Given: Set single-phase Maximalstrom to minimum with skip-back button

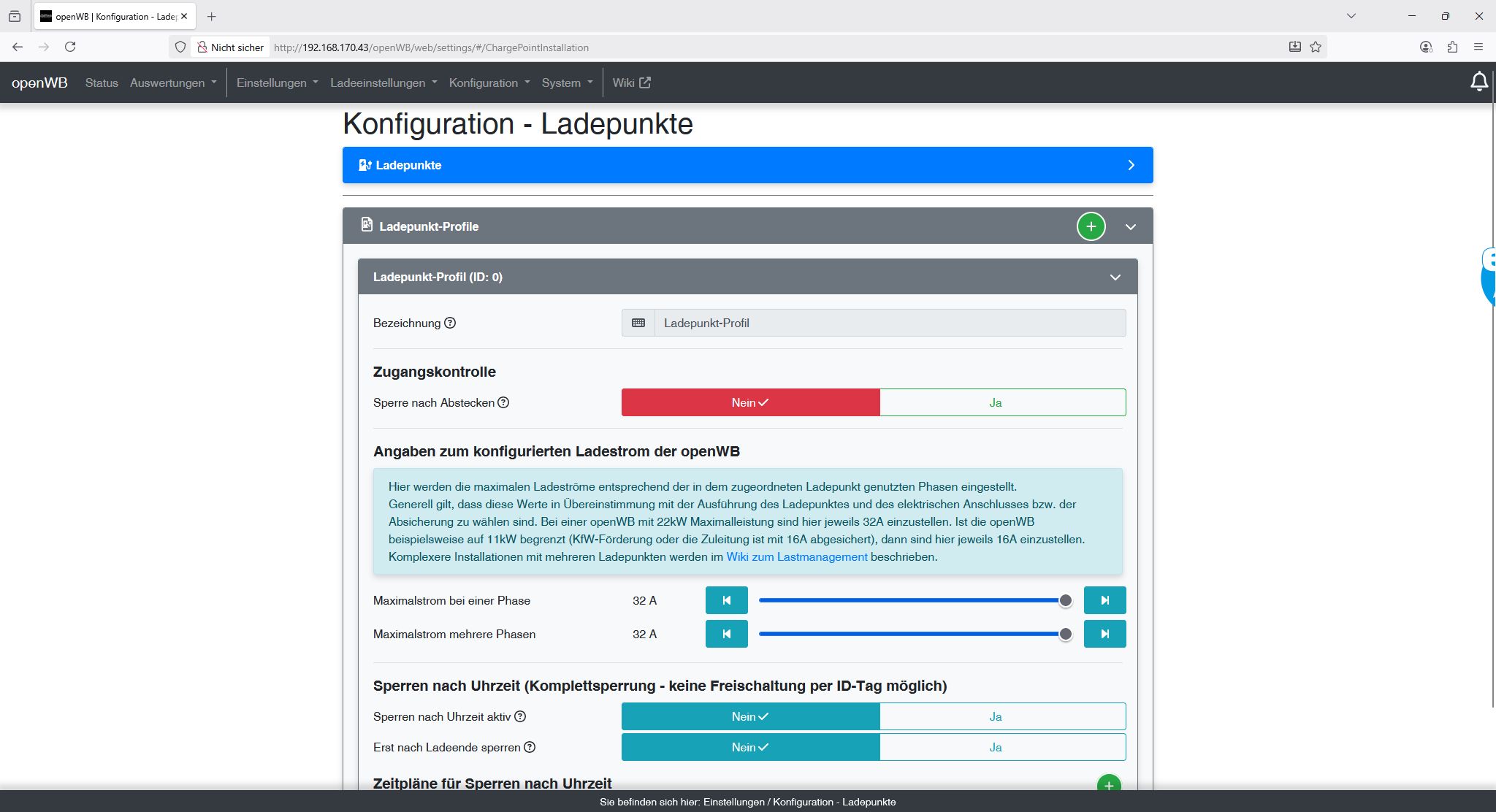Looking at the screenshot, I should pos(726,600).
